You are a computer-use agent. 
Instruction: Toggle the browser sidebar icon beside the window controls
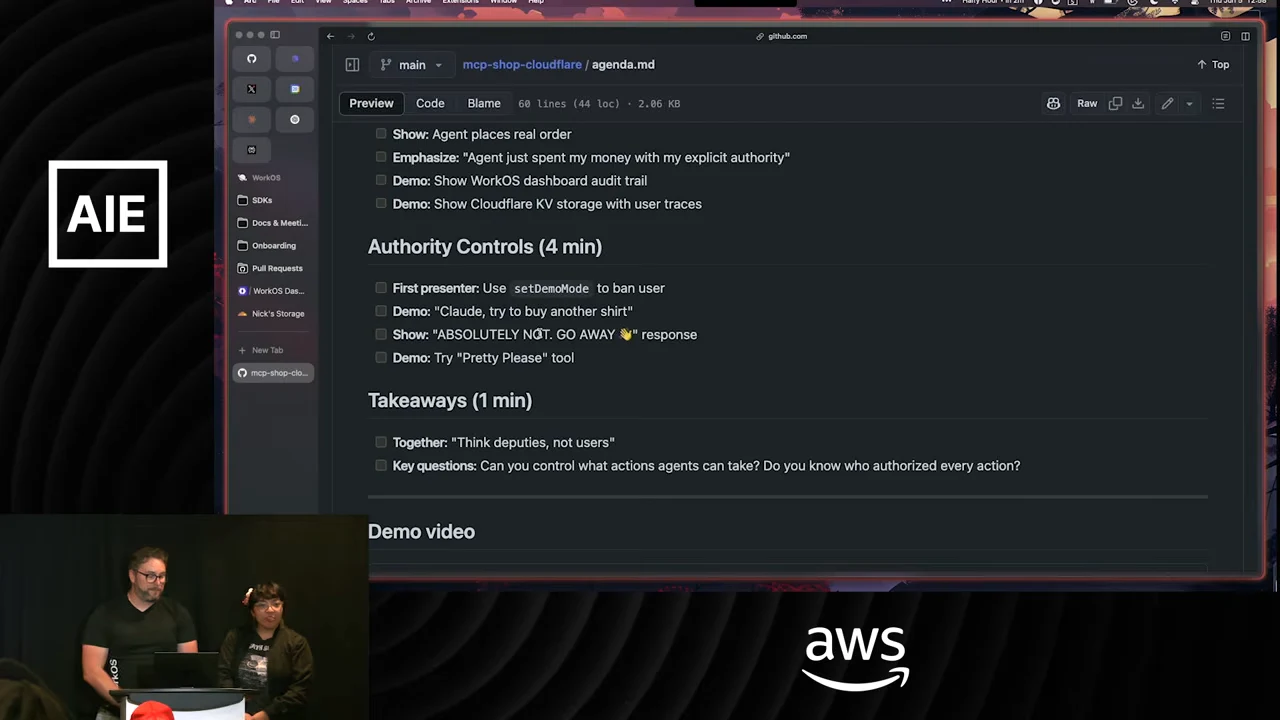click(275, 35)
